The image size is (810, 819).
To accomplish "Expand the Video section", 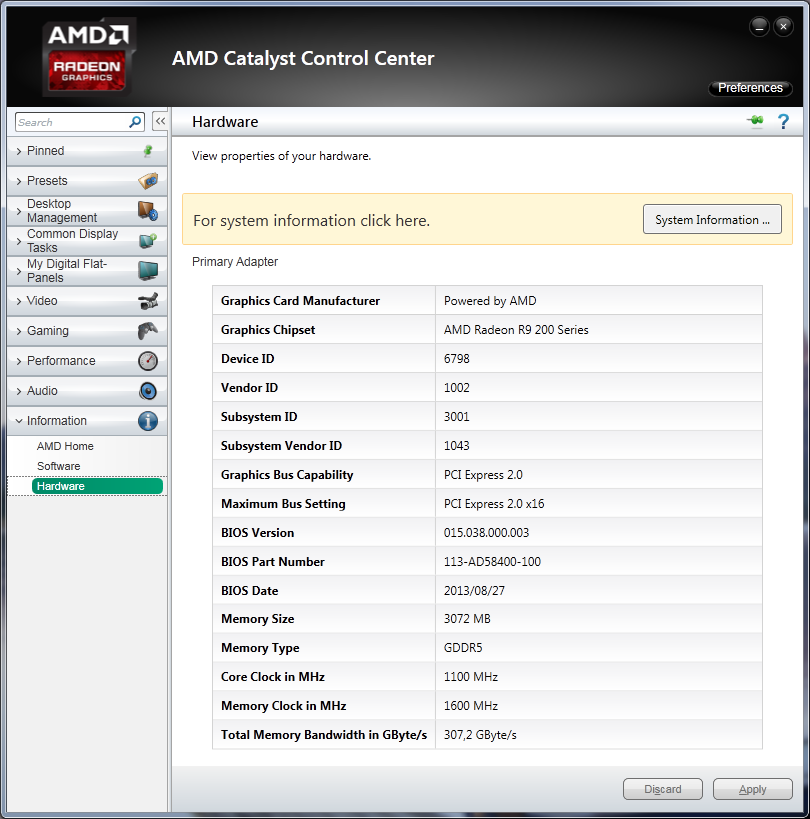I will tap(87, 301).
